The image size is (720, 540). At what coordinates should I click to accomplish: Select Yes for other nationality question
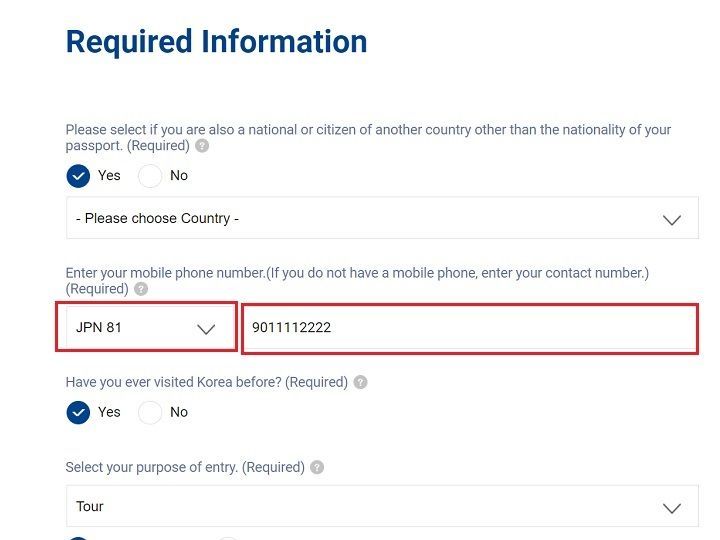[78, 176]
